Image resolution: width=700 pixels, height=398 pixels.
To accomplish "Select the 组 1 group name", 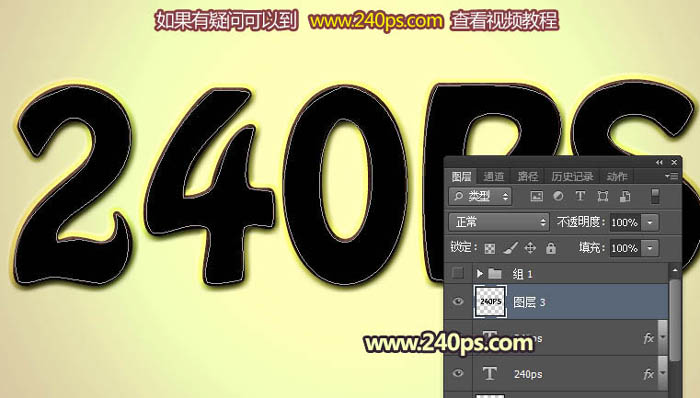I will click(522, 274).
